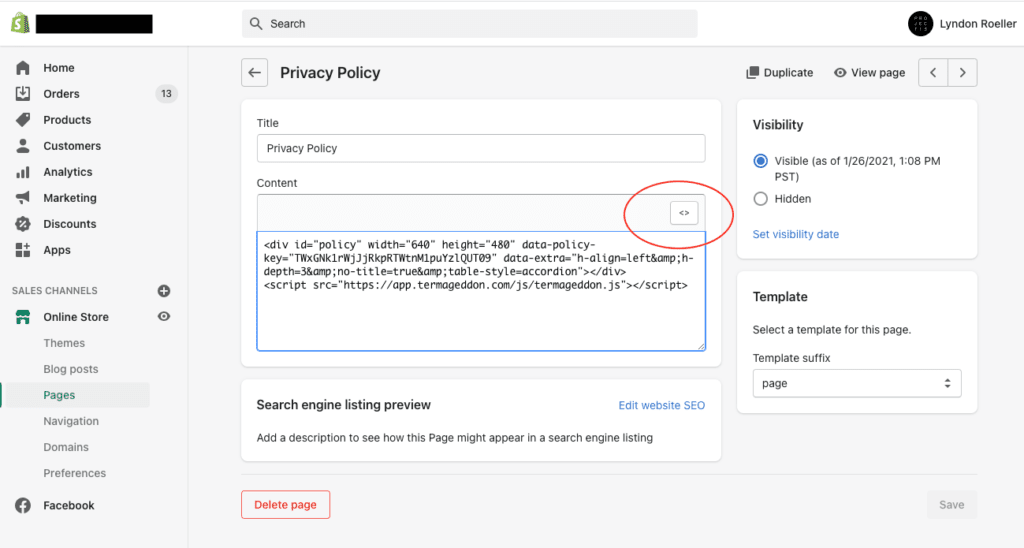Open Marketing in the sidebar
Viewport: 1024px width, 548px height.
[70, 197]
